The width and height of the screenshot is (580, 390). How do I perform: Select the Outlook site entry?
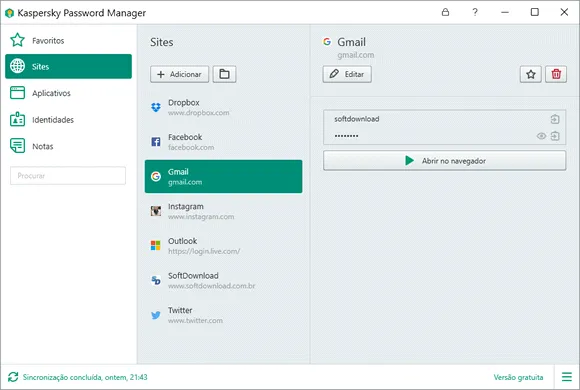(223, 246)
